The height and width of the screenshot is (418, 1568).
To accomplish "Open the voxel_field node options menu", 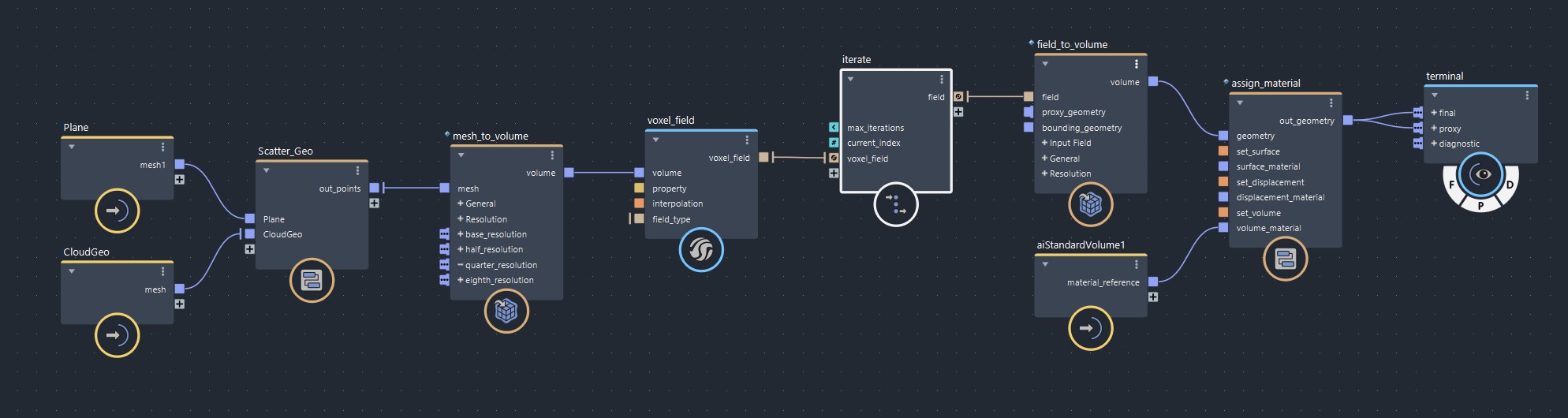I will coord(747,140).
